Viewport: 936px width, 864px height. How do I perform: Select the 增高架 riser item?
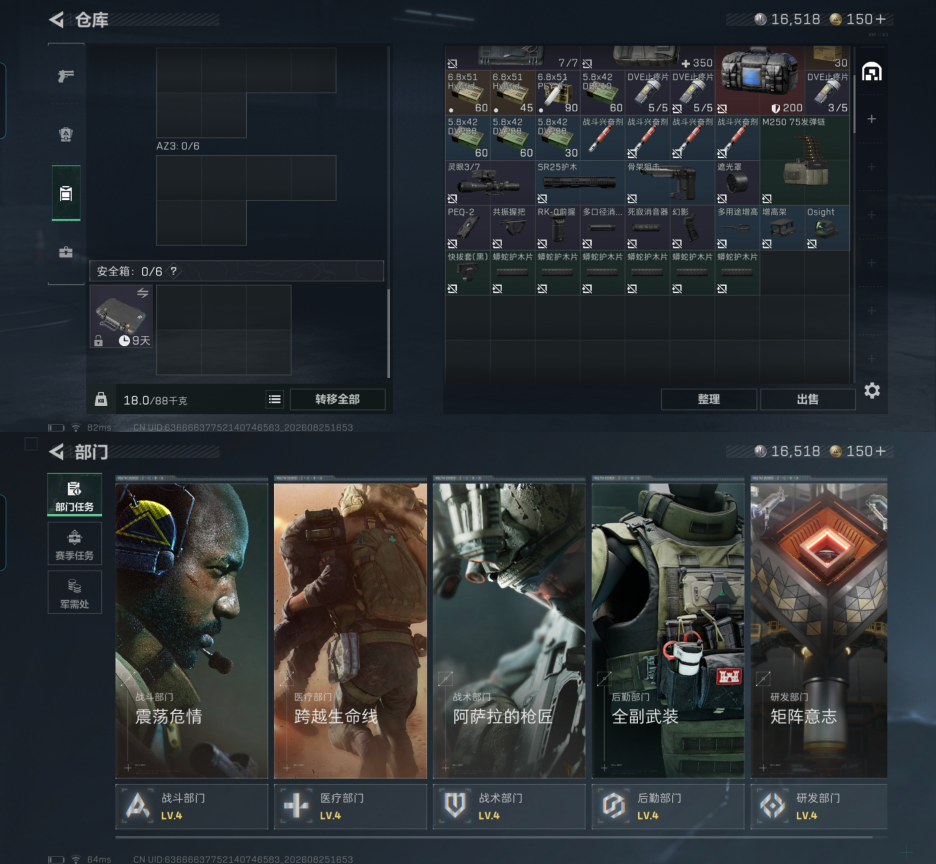782,227
